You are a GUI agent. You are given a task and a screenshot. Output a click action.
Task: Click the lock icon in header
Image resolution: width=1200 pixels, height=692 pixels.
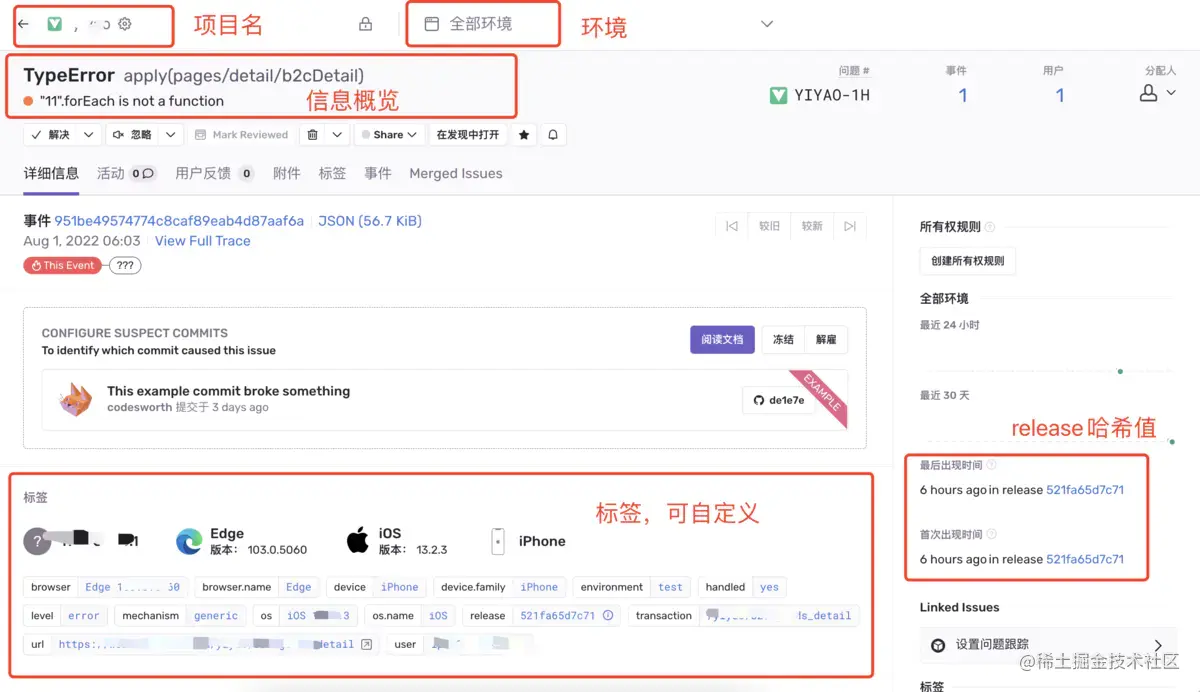(x=365, y=24)
